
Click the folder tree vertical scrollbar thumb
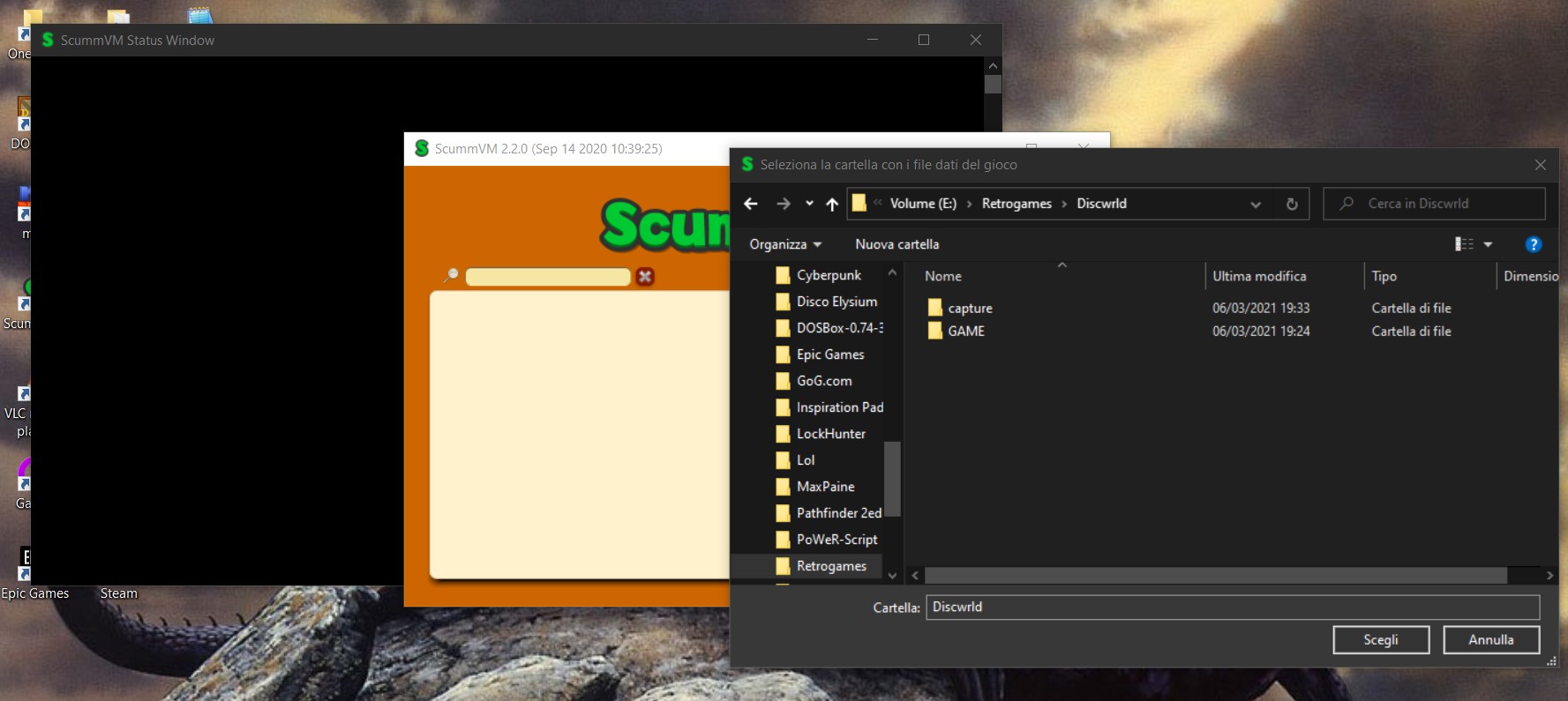pyautogui.click(x=892, y=478)
